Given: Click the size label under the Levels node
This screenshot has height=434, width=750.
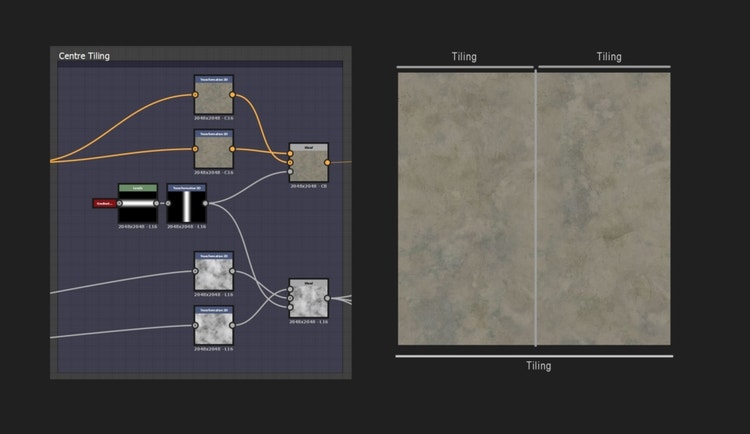Looking at the screenshot, I should 138,226.
